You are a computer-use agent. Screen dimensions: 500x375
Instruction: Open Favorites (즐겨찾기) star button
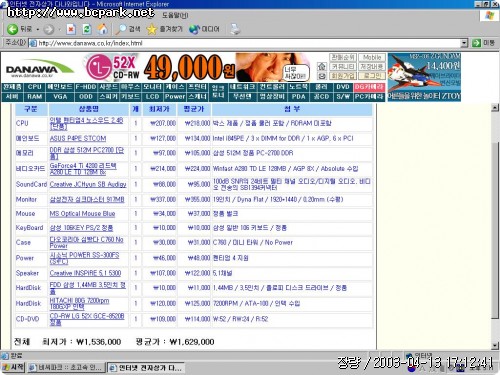click(164, 29)
